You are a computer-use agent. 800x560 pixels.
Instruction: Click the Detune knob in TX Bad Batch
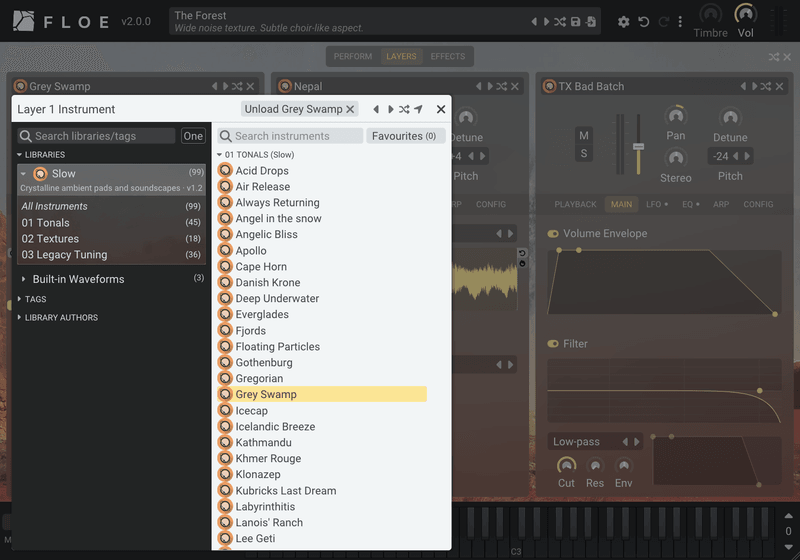tap(730, 118)
